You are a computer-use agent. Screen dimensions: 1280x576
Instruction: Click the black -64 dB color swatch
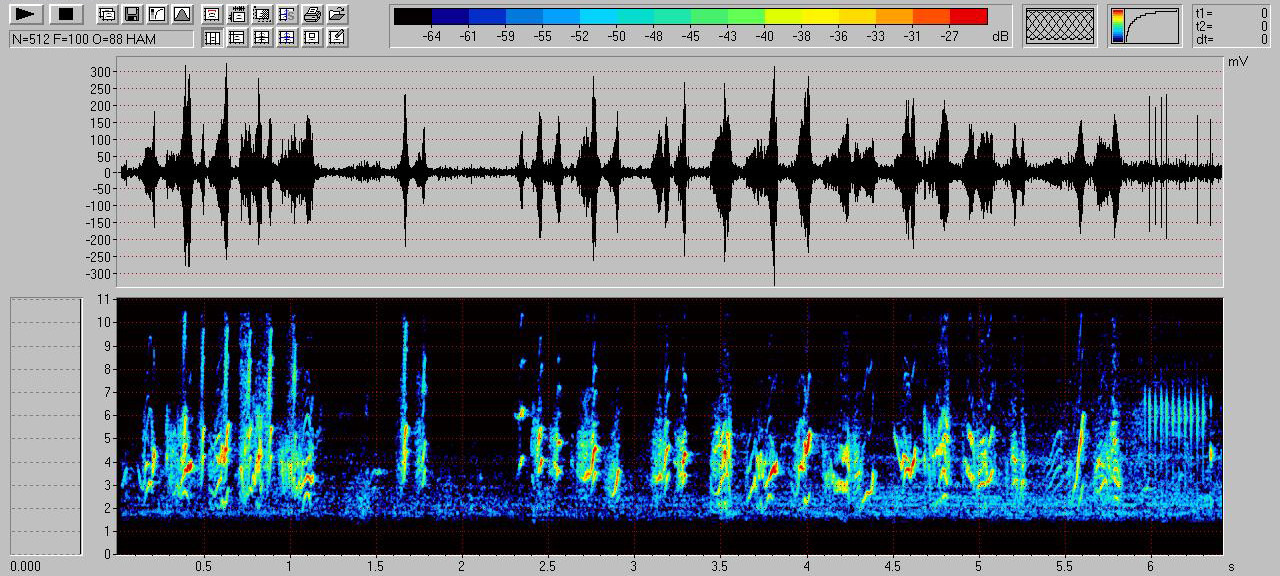pos(413,16)
